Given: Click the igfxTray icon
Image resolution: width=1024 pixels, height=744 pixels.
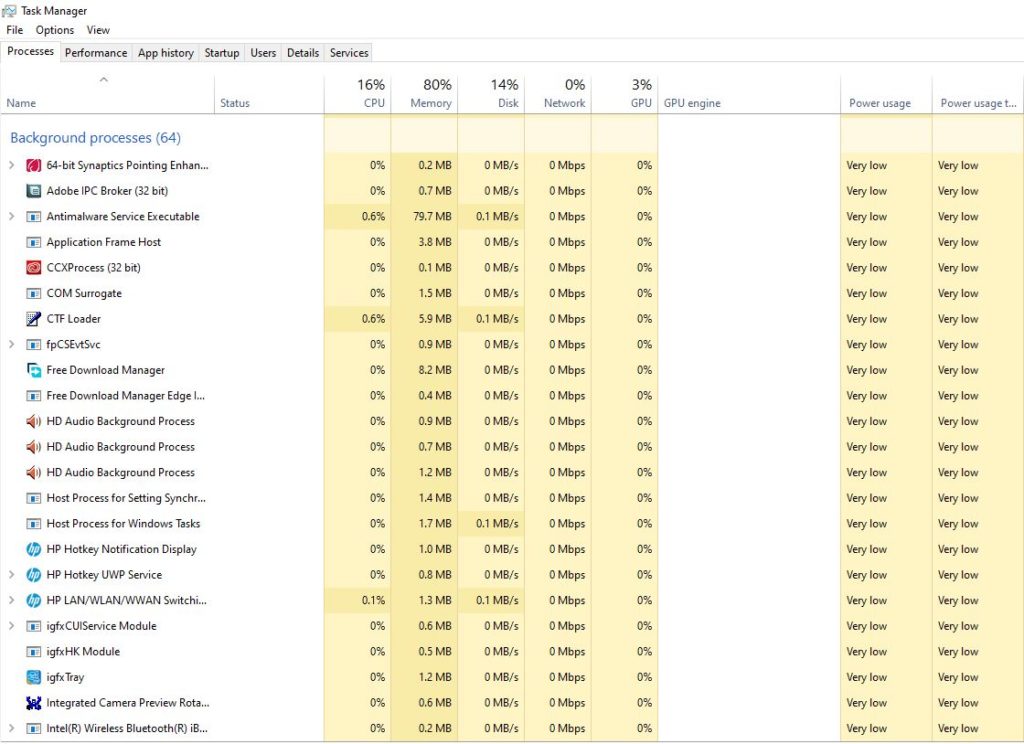Looking at the screenshot, I should coord(33,677).
